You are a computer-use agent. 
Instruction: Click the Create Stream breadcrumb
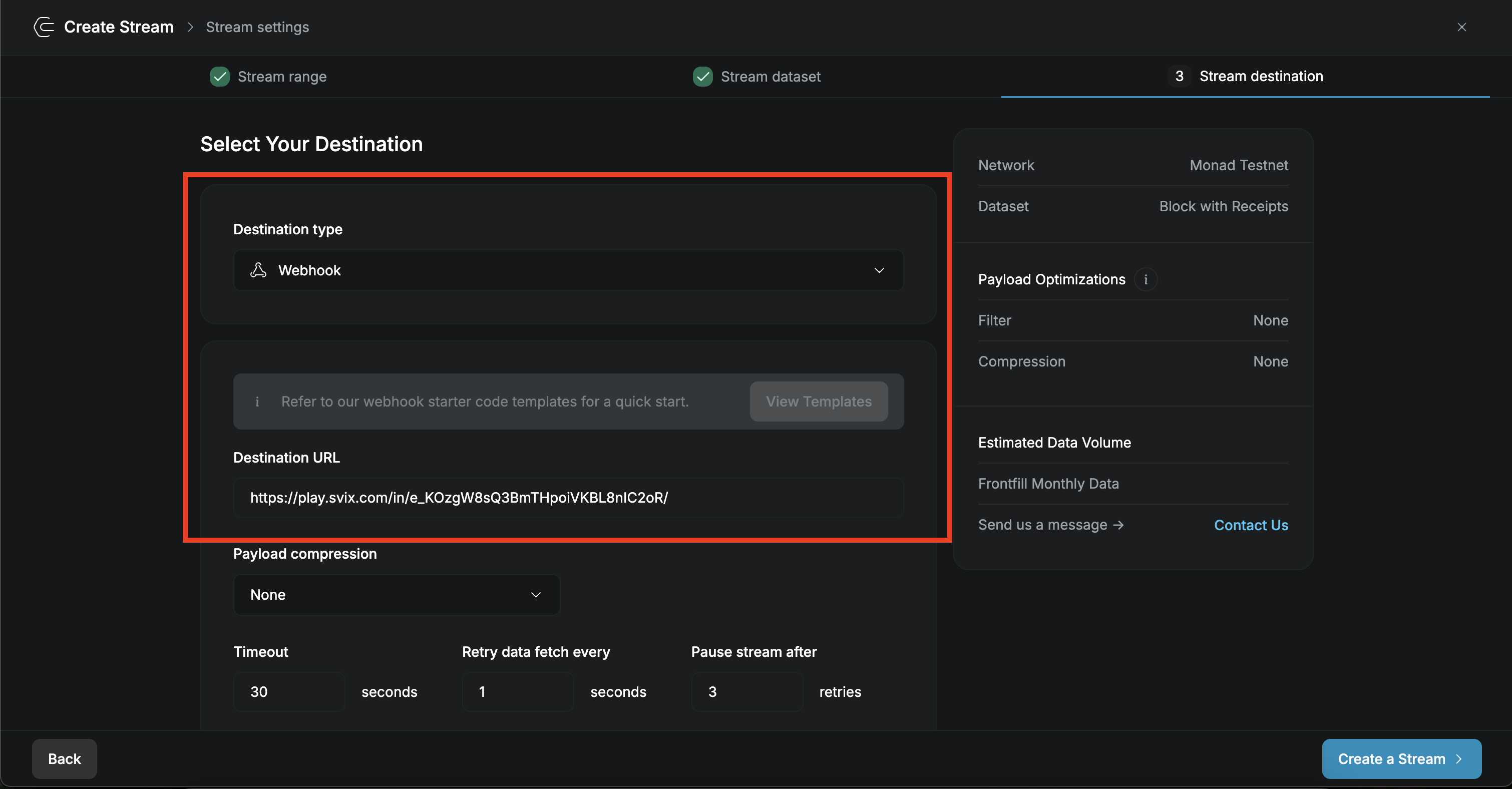[x=119, y=27]
